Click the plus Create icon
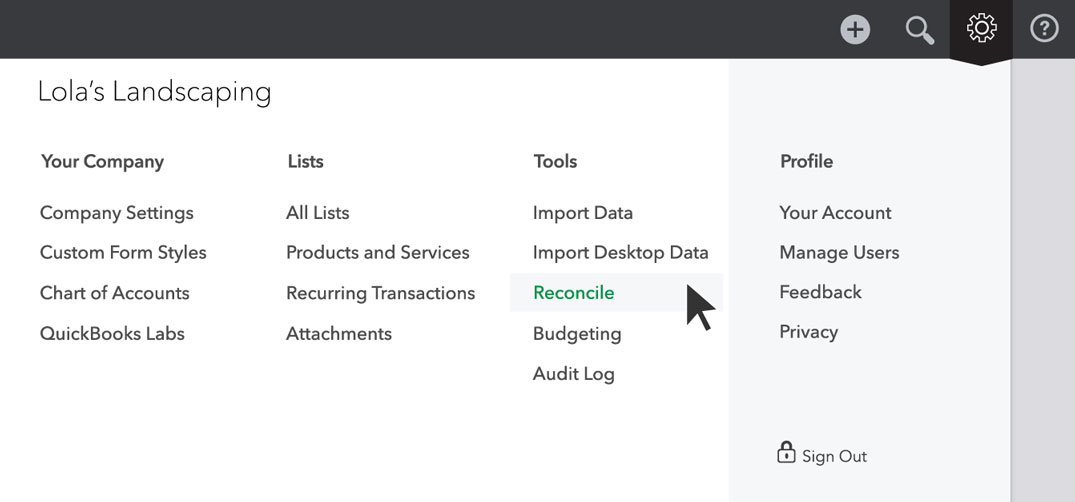Image resolution: width=1075 pixels, height=502 pixels. (x=855, y=30)
